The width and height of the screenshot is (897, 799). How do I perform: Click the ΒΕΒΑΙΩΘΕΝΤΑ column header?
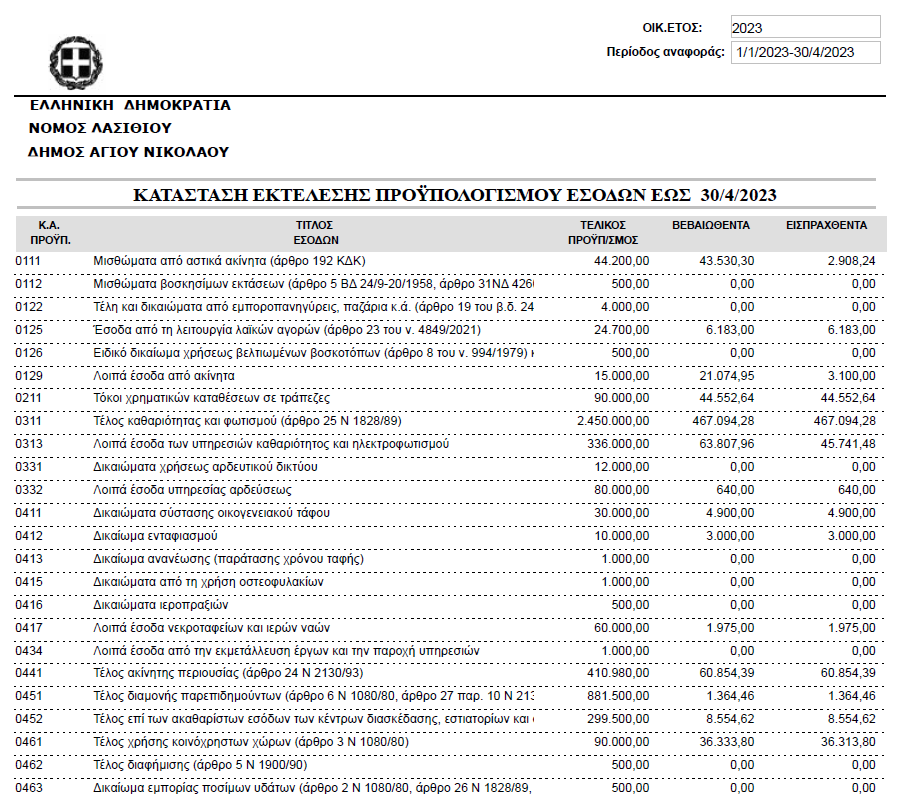[x=710, y=226]
